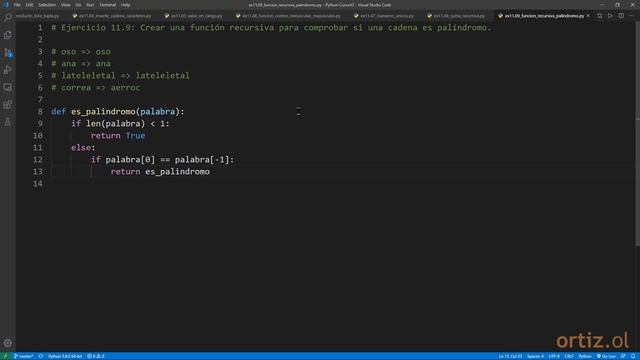Open the Explorer view icon
The height and width of the screenshot is (360, 640).
coord(8,35)
